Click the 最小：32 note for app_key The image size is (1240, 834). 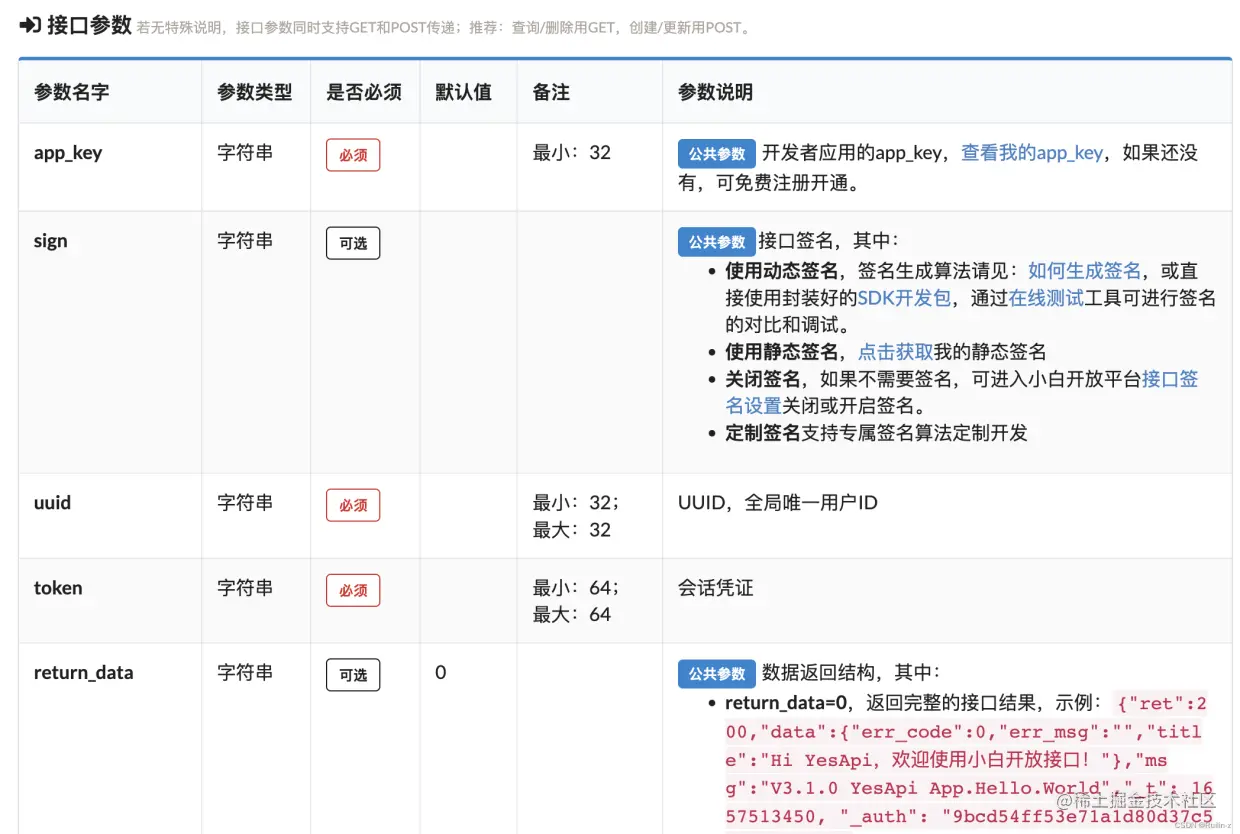(572, 153)
